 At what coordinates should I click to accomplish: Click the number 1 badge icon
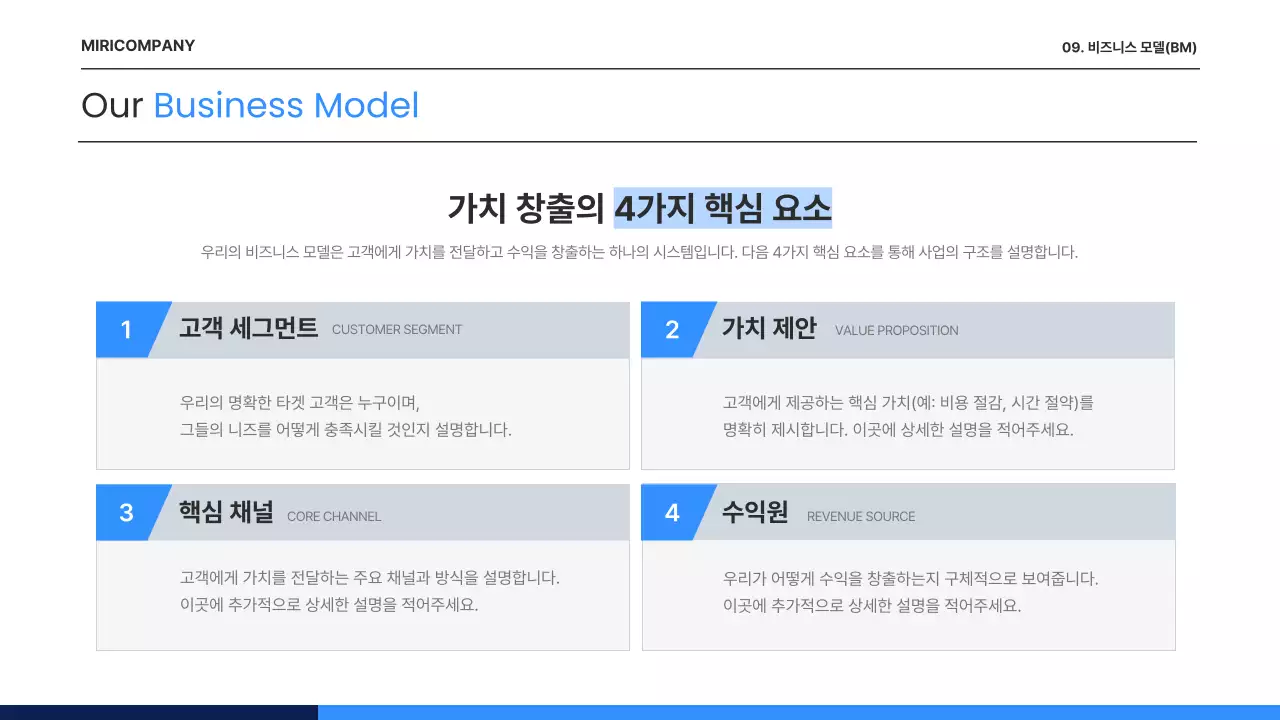pyautogui.click(x=126, y=329)
